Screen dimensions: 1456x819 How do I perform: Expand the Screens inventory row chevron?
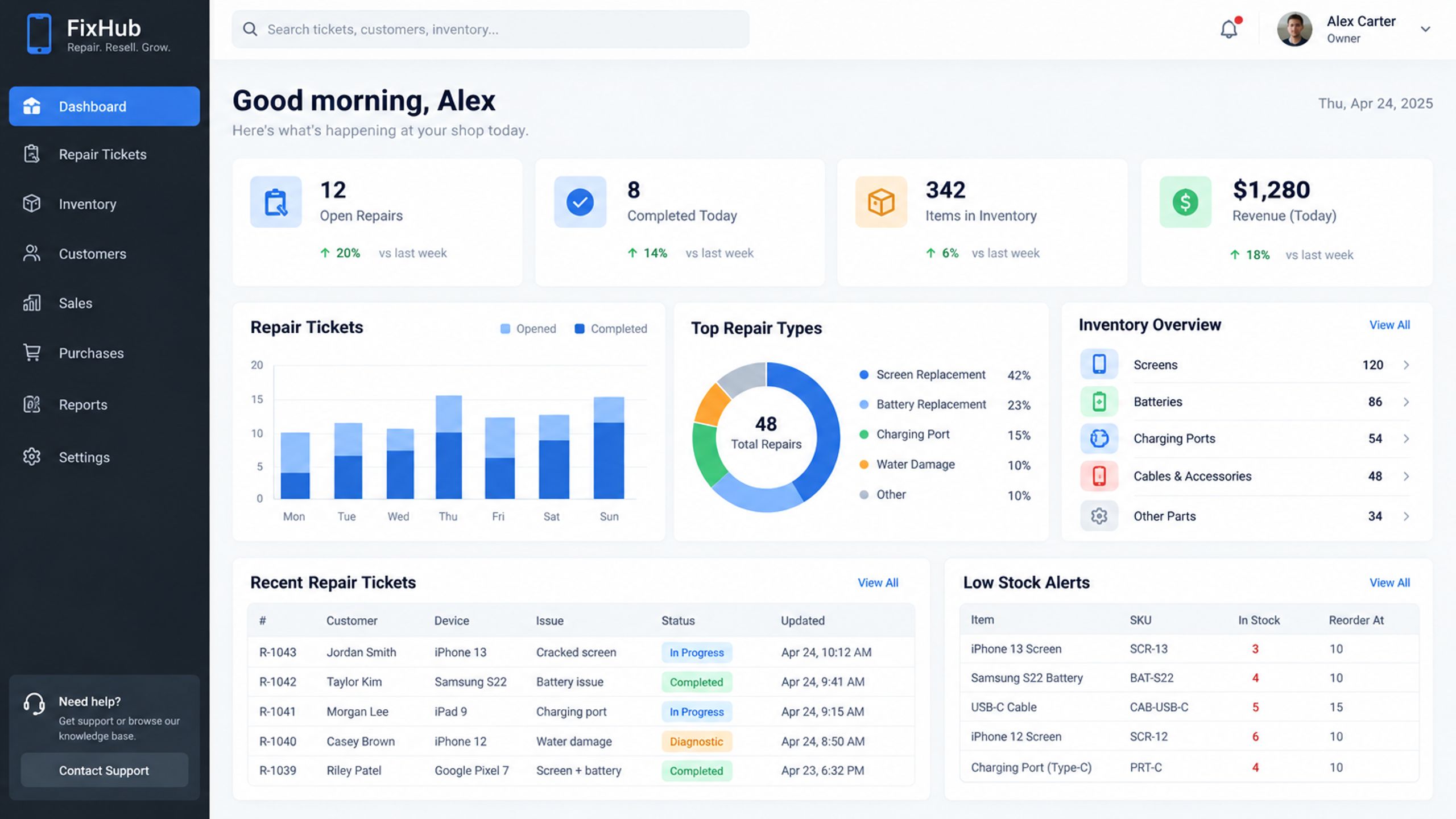[1406, 365]
